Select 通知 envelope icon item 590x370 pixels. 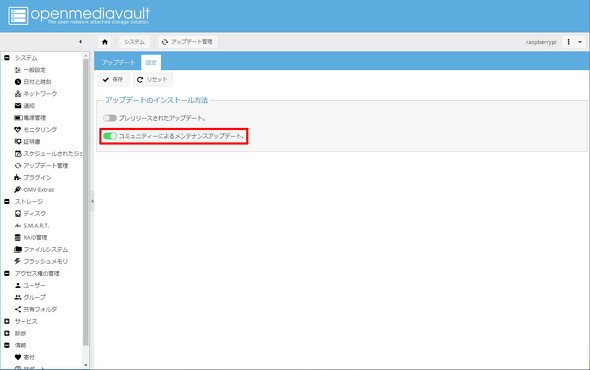[25, 106]
